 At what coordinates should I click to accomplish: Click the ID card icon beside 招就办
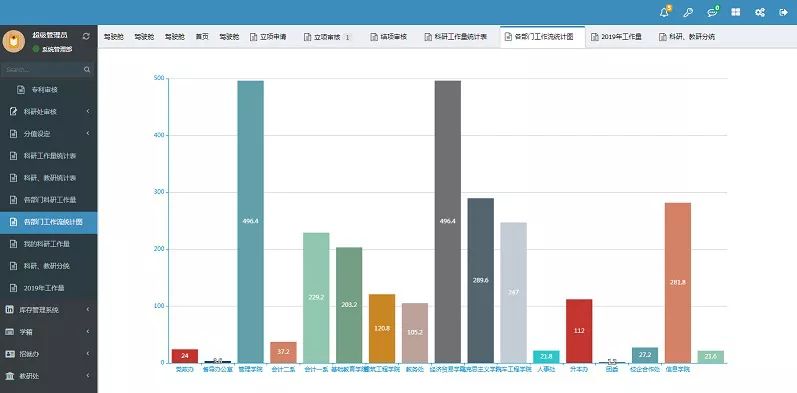click(10, 353)
